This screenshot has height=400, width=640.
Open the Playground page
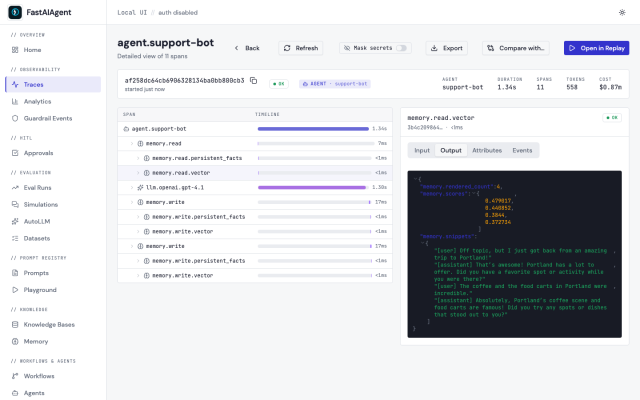(53, 290)
